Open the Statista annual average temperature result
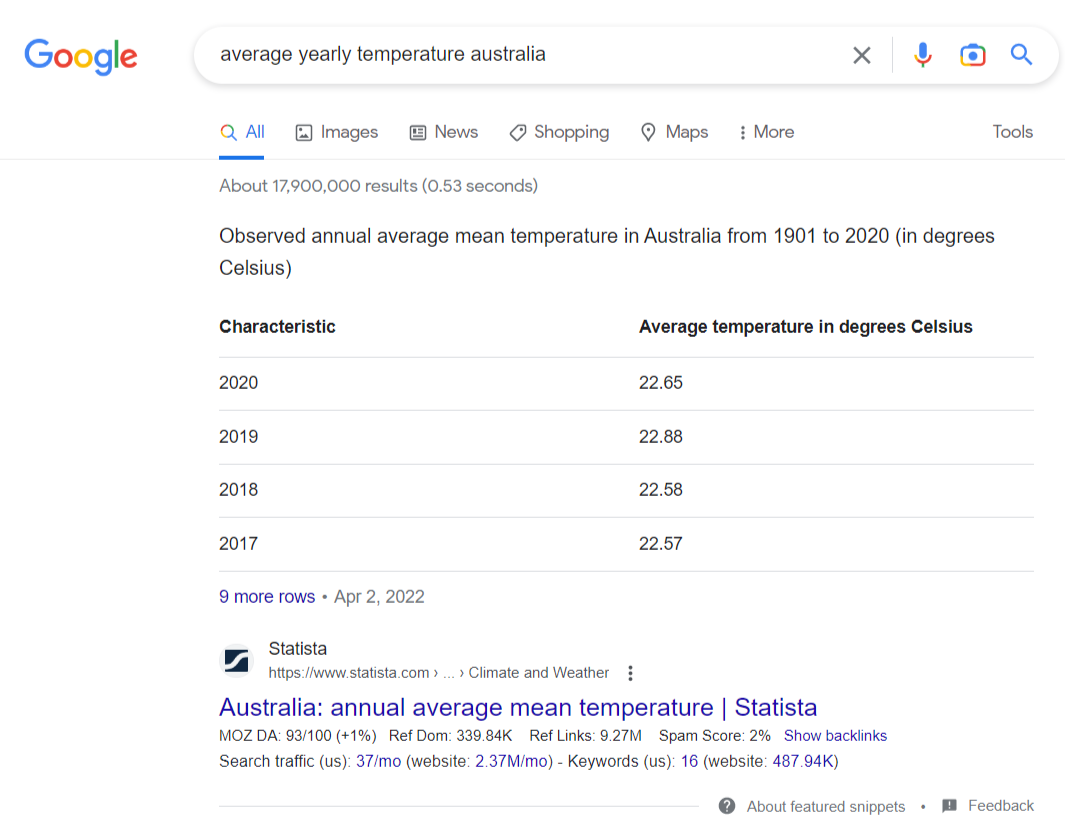This screenshot has height=823, width=1065. click(x=518, y=707)
